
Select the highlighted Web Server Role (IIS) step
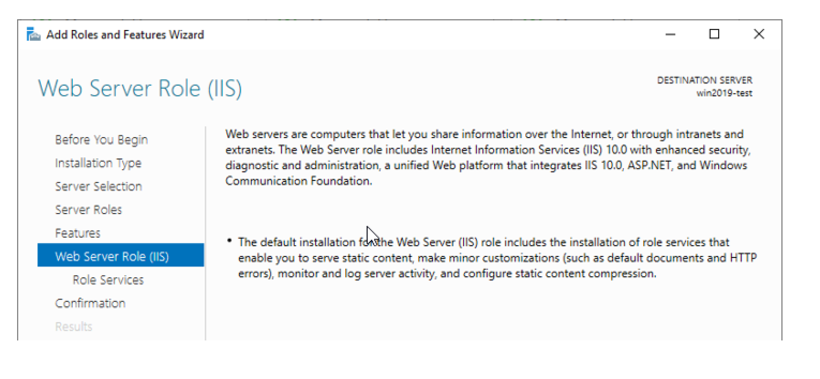pyautogui.click(x=121, y=256)
